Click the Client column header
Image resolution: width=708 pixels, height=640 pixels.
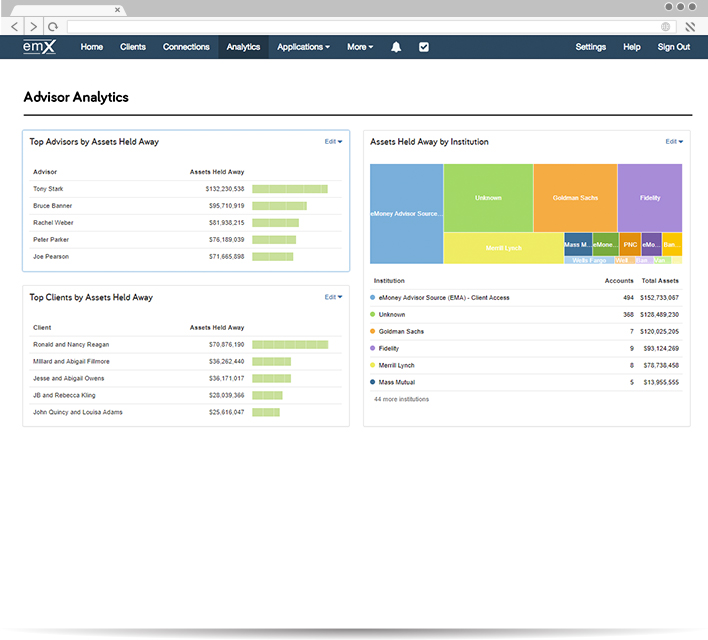[42, 327]
